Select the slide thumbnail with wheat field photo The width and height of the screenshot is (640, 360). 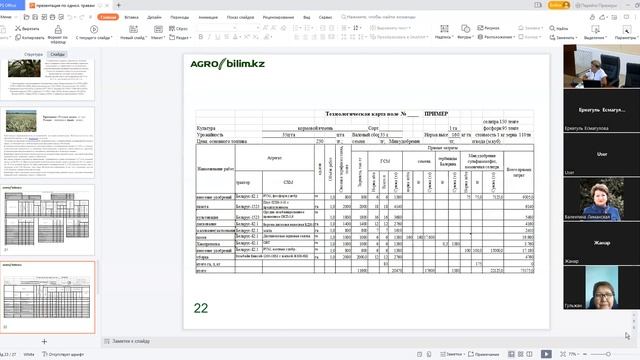point(48,142)
